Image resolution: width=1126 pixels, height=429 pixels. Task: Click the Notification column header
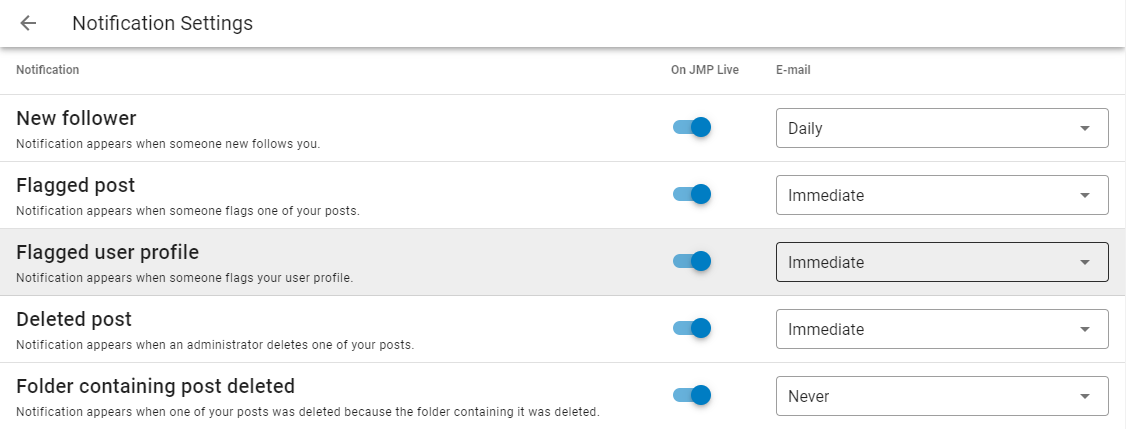[x=47, y=70]
